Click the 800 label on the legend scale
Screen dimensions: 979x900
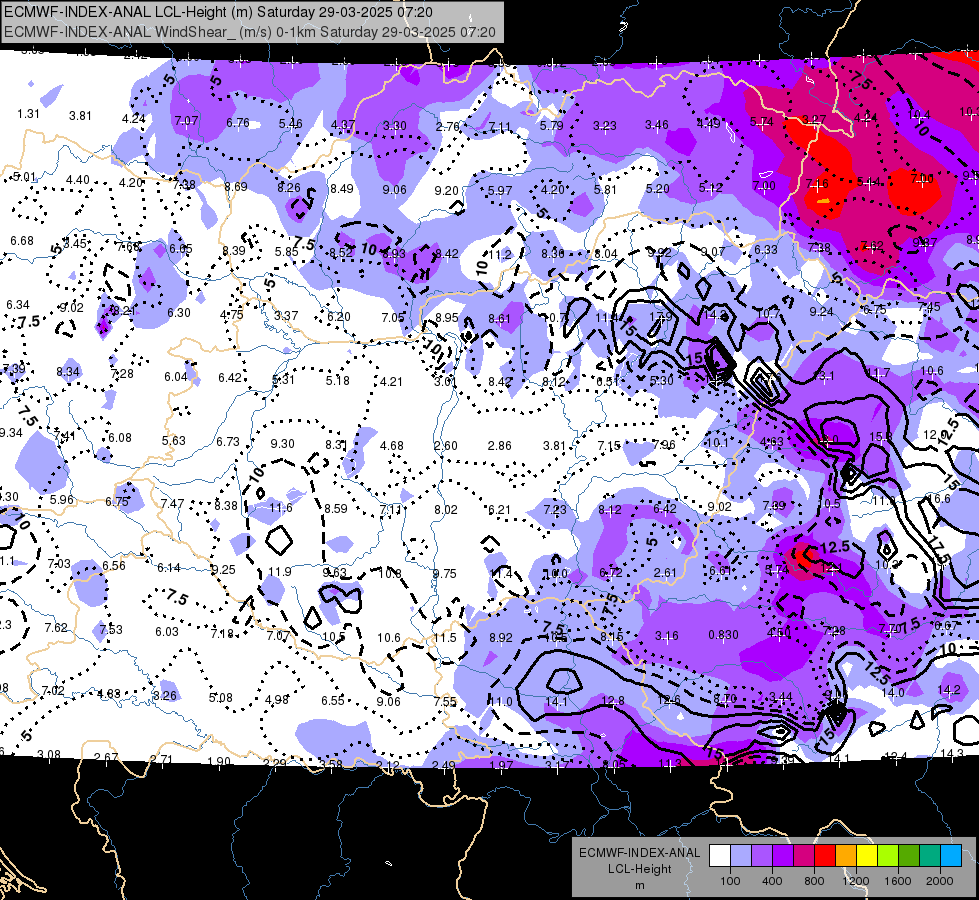coord(814,881)
